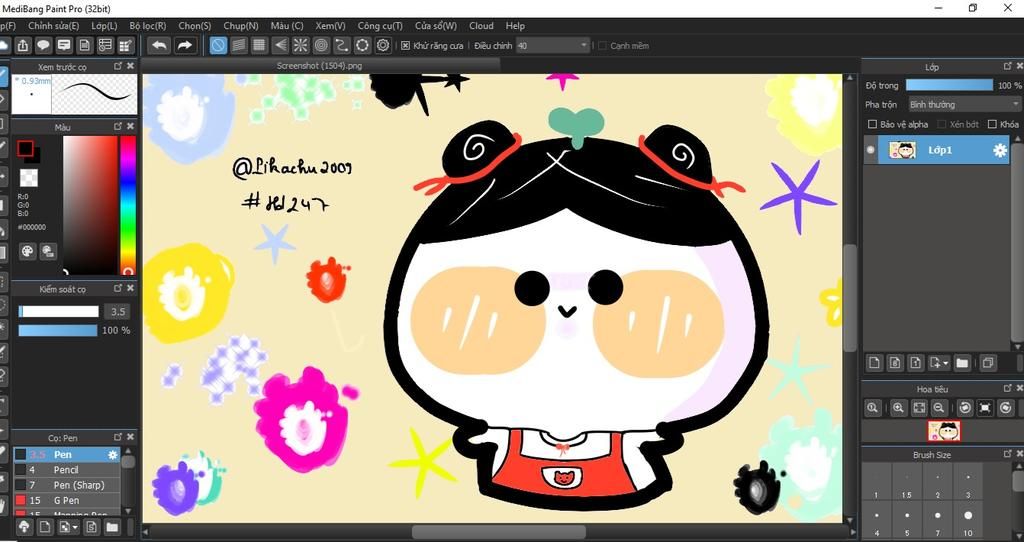Enable radial snap guide
Viewport: 1024px width, 542px height.
[x=300, y=45]
